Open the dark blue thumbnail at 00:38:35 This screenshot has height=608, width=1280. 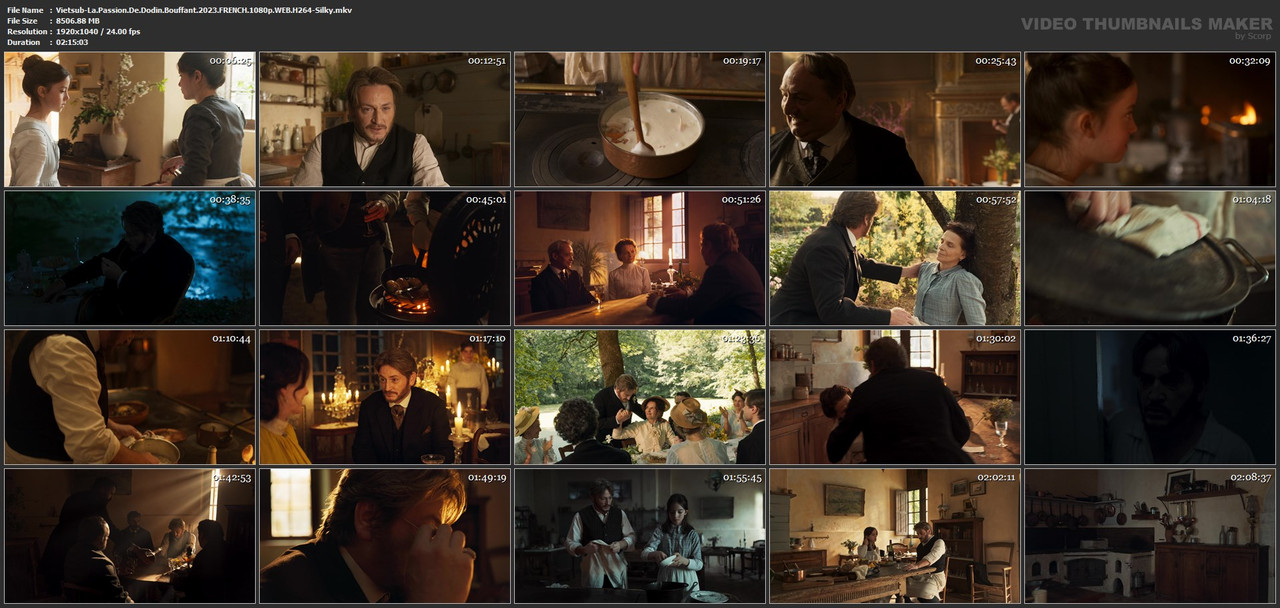pyautogui.click(x=130, y=258)
